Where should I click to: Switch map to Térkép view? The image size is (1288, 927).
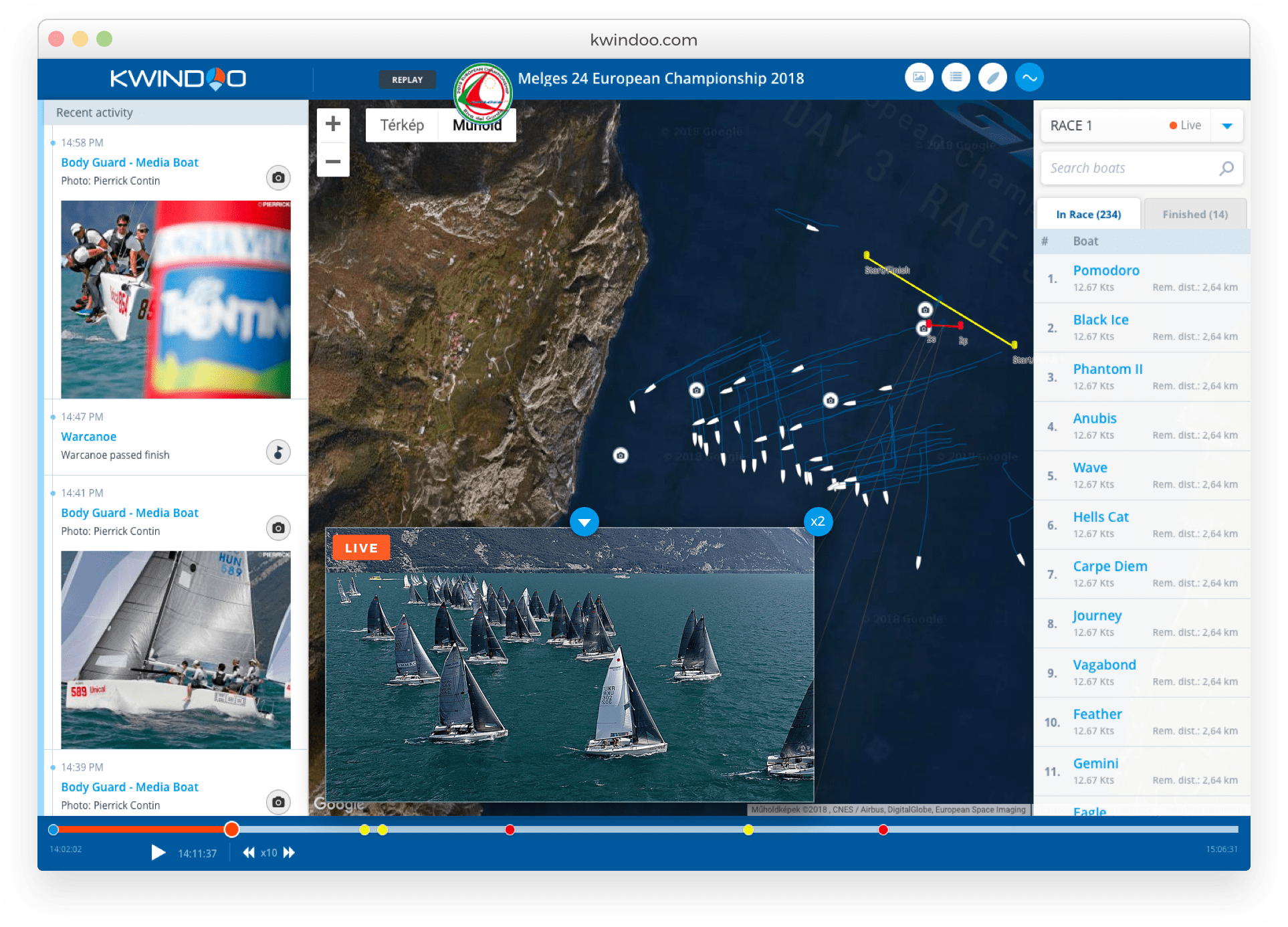tap(402, 125)
